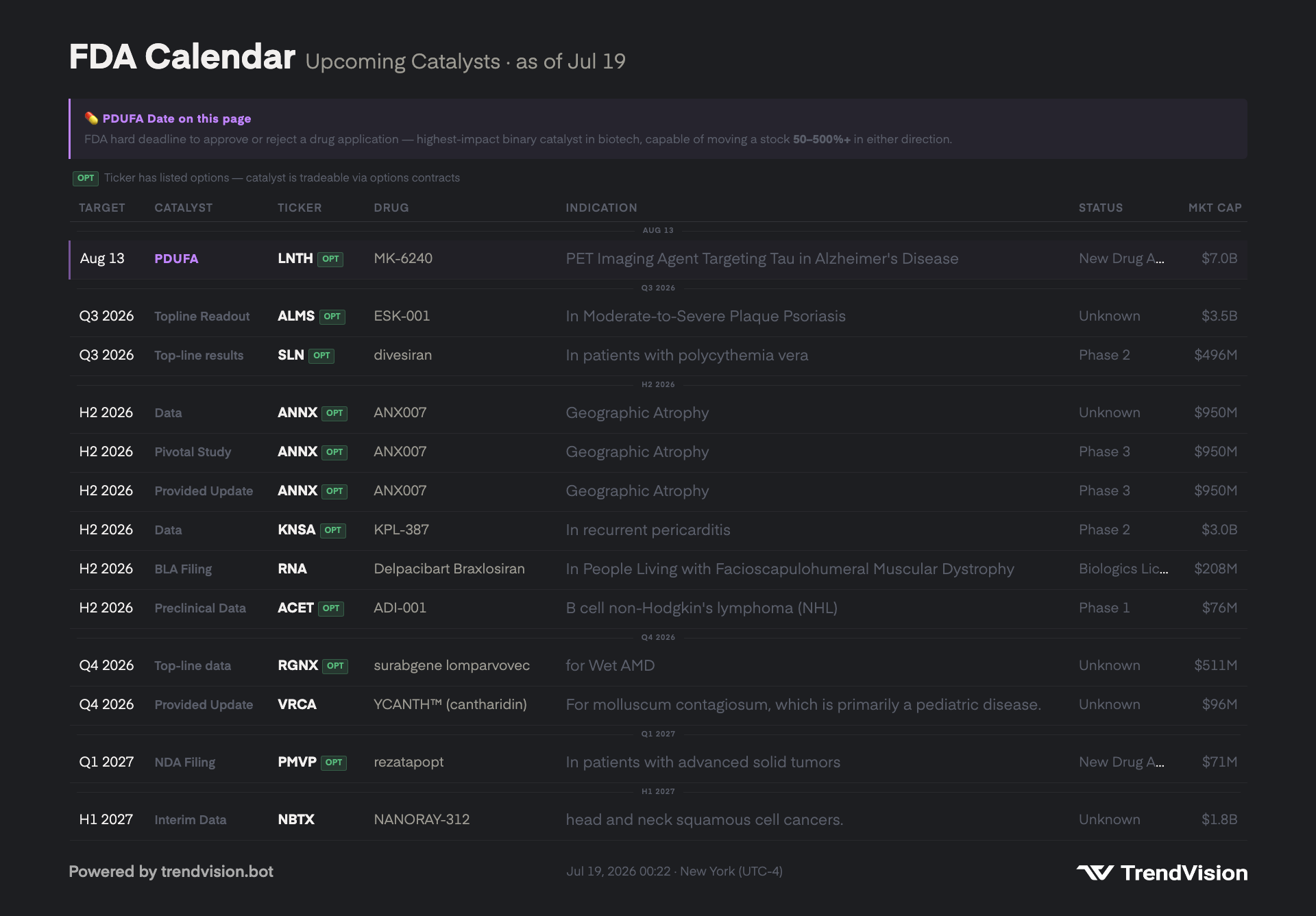
Task: Click the Topline Readout catalyst
Action: tap(202, 316)
